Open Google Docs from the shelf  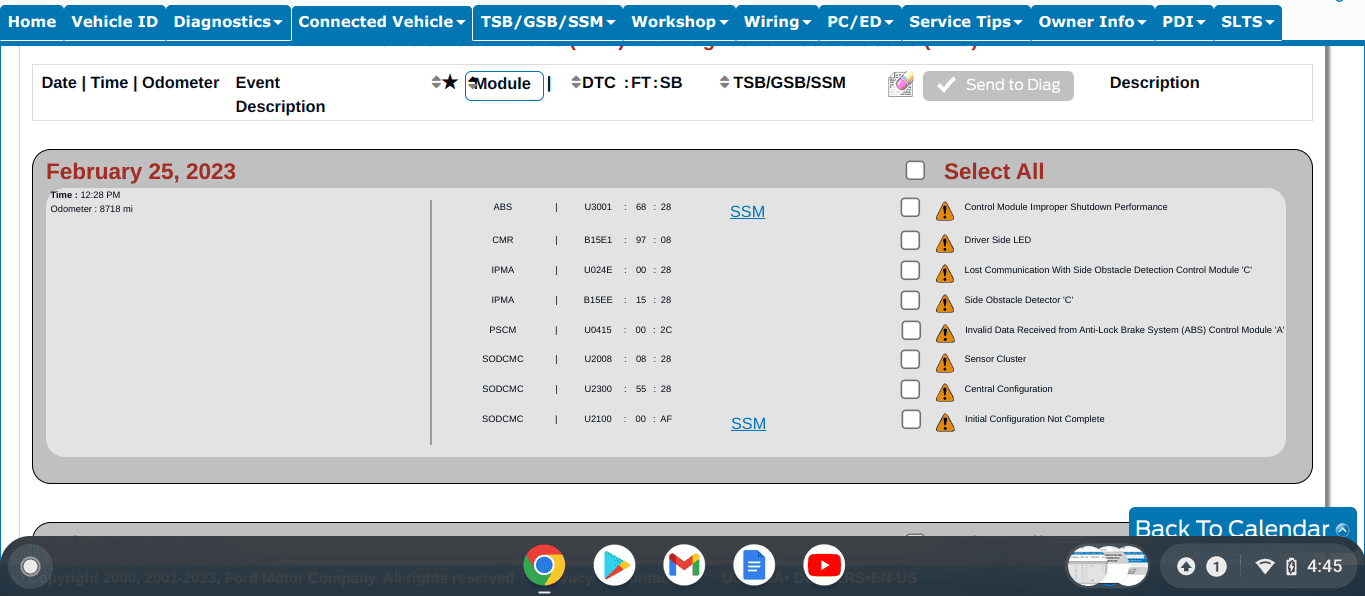pos(754,566)
